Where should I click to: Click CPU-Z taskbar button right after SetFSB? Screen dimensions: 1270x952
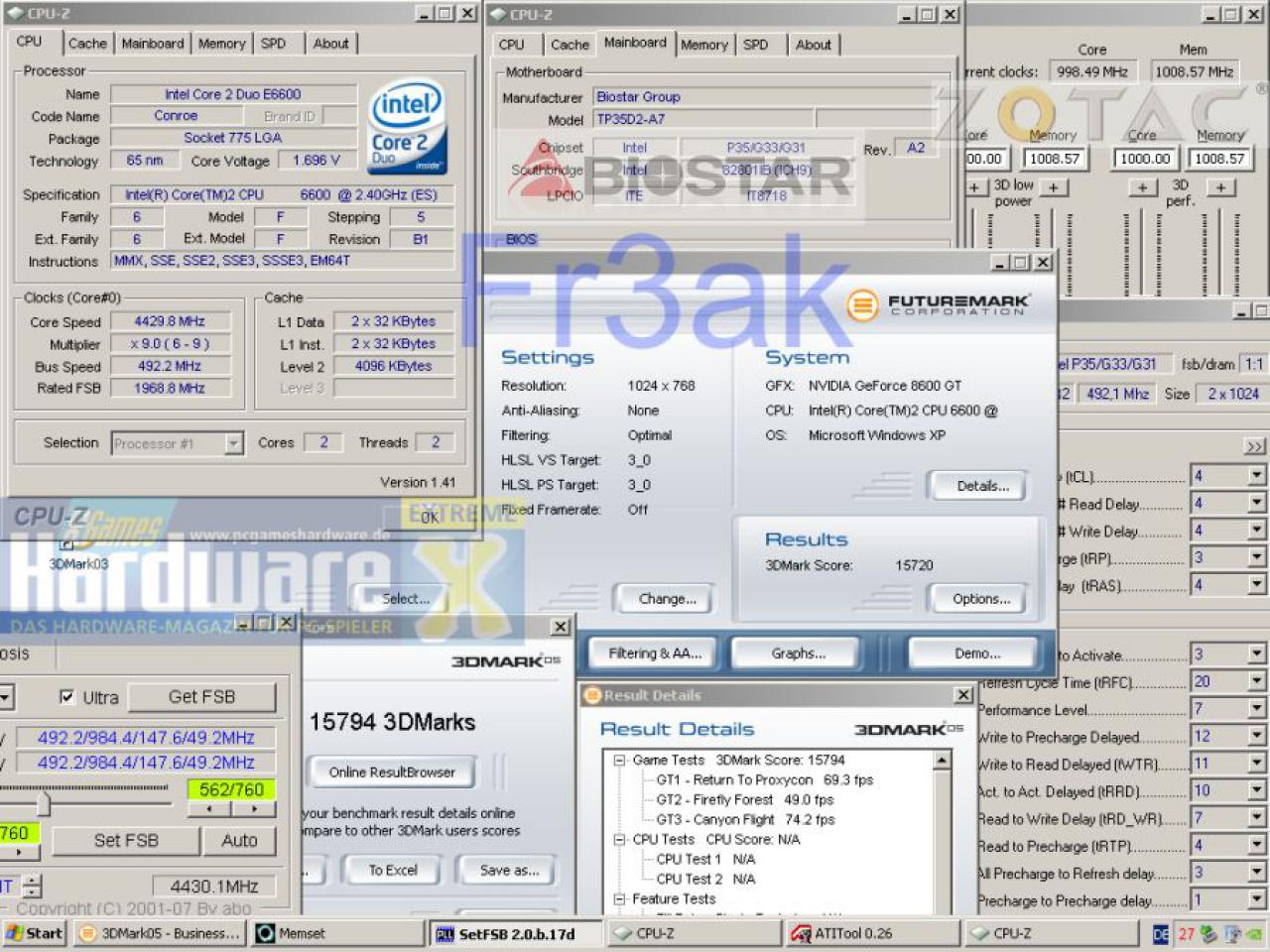(693, 933)
